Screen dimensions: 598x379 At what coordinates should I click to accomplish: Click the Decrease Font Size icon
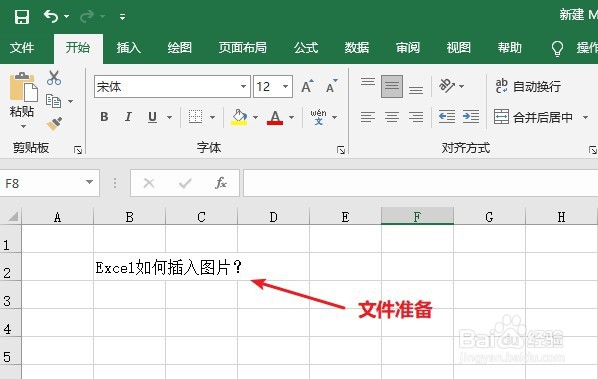coord(332,87)
